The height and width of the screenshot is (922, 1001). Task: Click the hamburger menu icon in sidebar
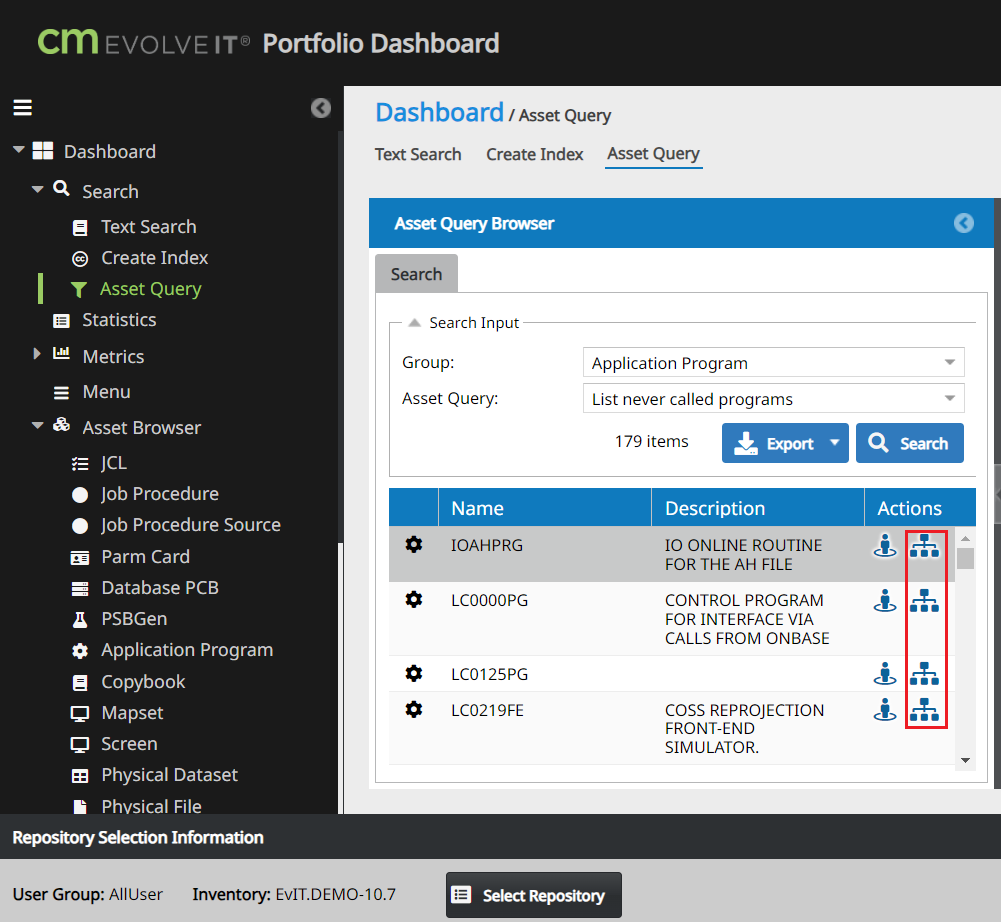coord(22,107)
